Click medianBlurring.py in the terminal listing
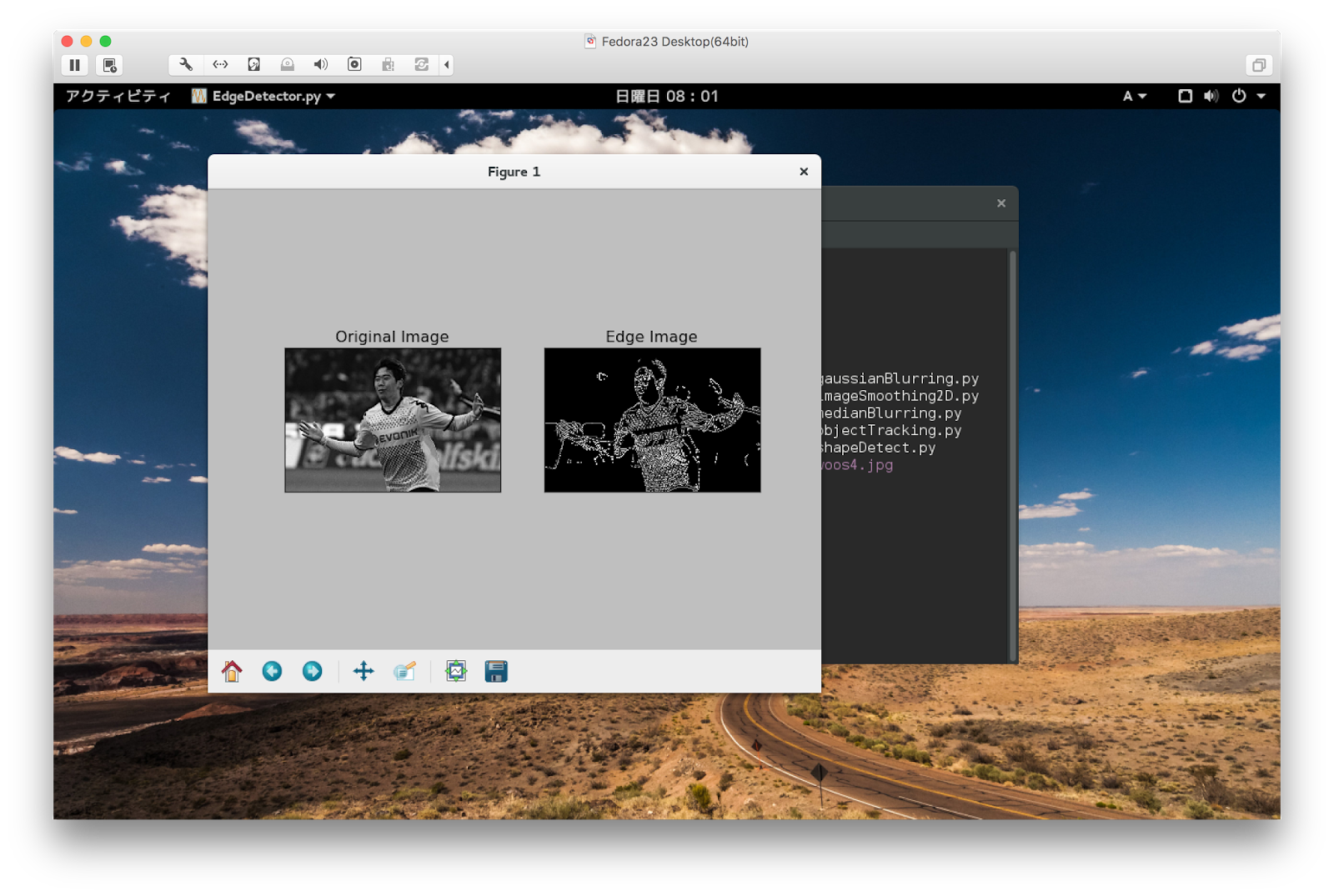Viewport: 1334px width, 896px height. tap(891, 413)
